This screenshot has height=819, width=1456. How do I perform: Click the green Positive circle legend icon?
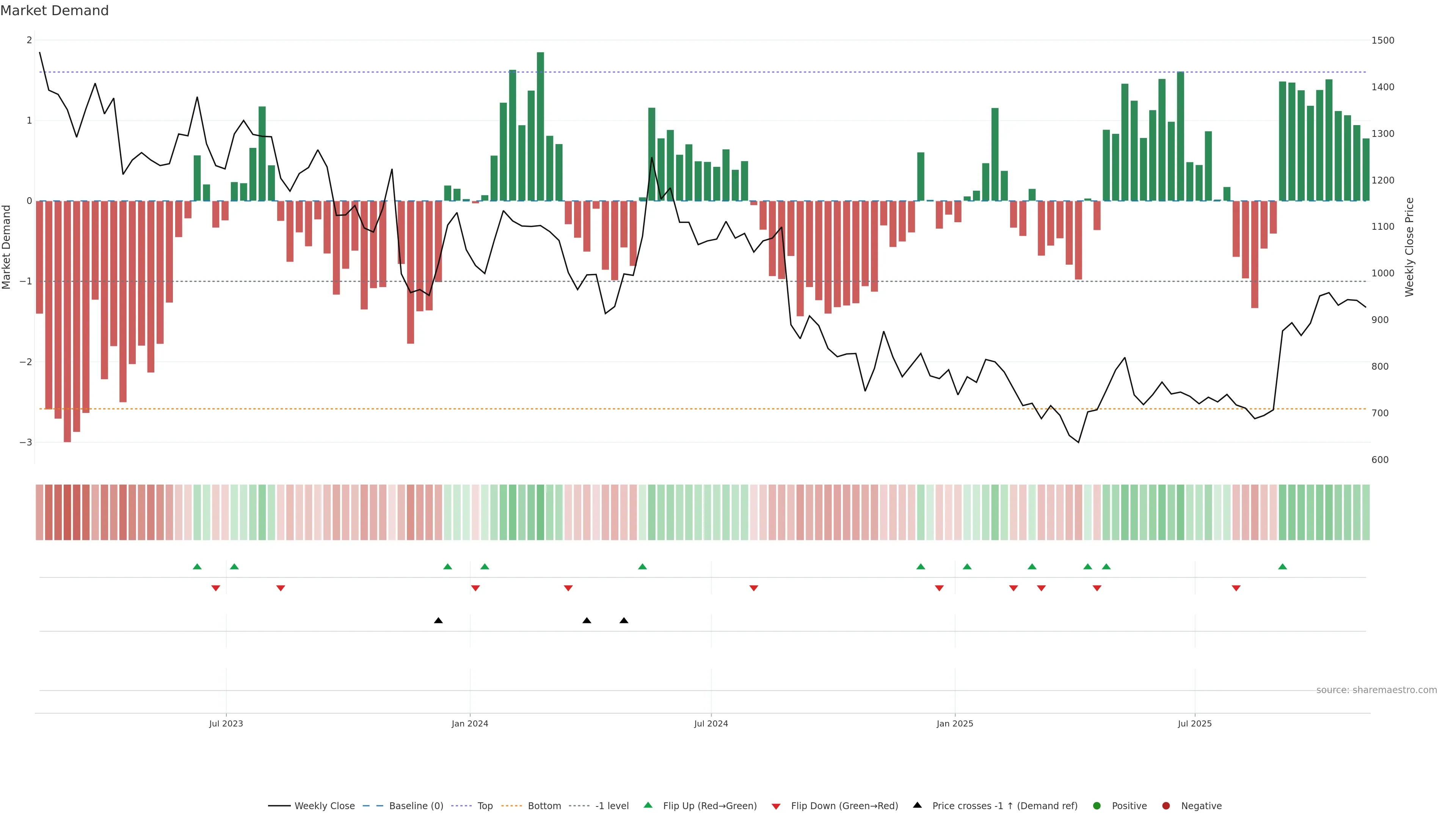pos(1097,805)
